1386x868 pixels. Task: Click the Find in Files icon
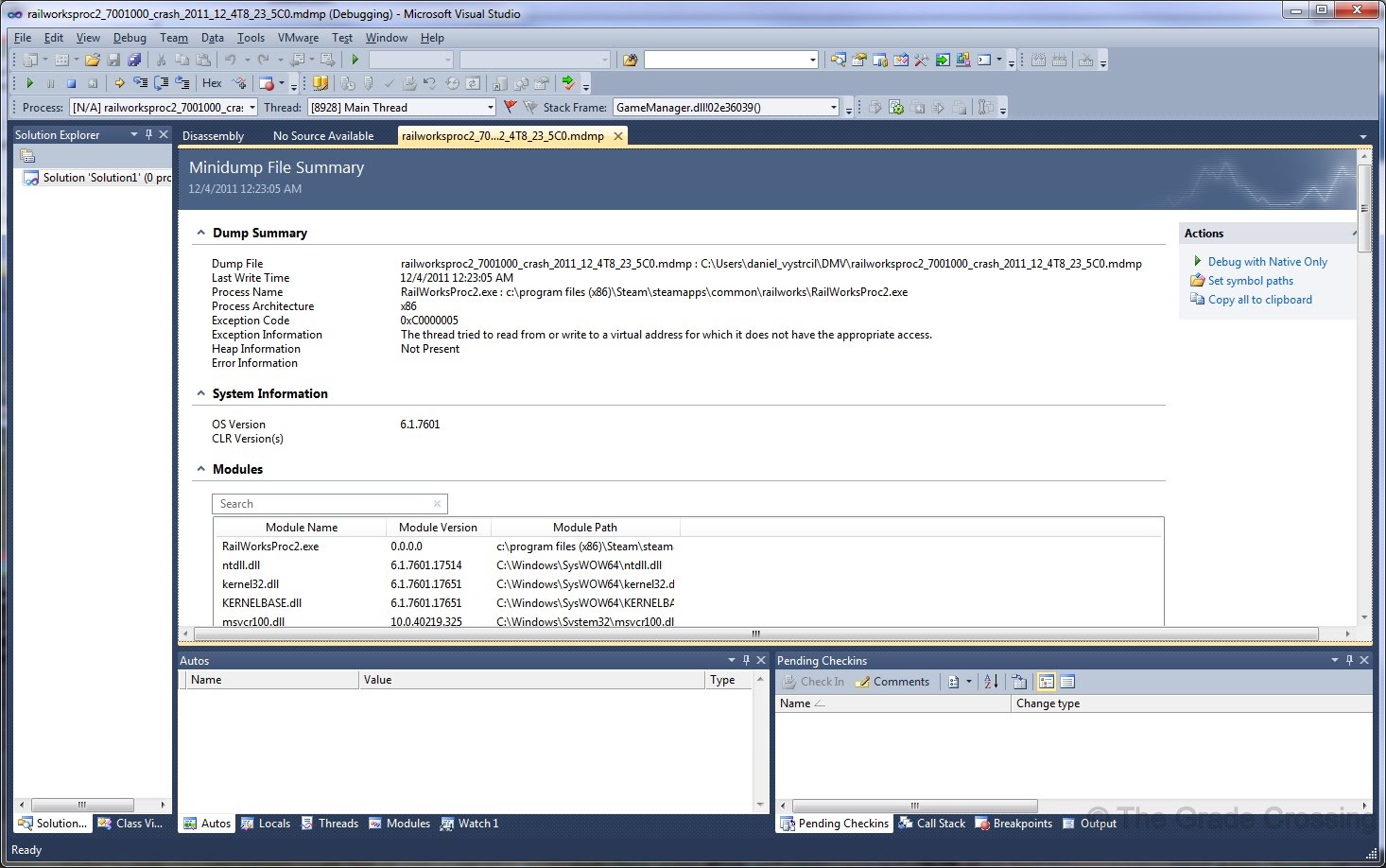[630, 60]
